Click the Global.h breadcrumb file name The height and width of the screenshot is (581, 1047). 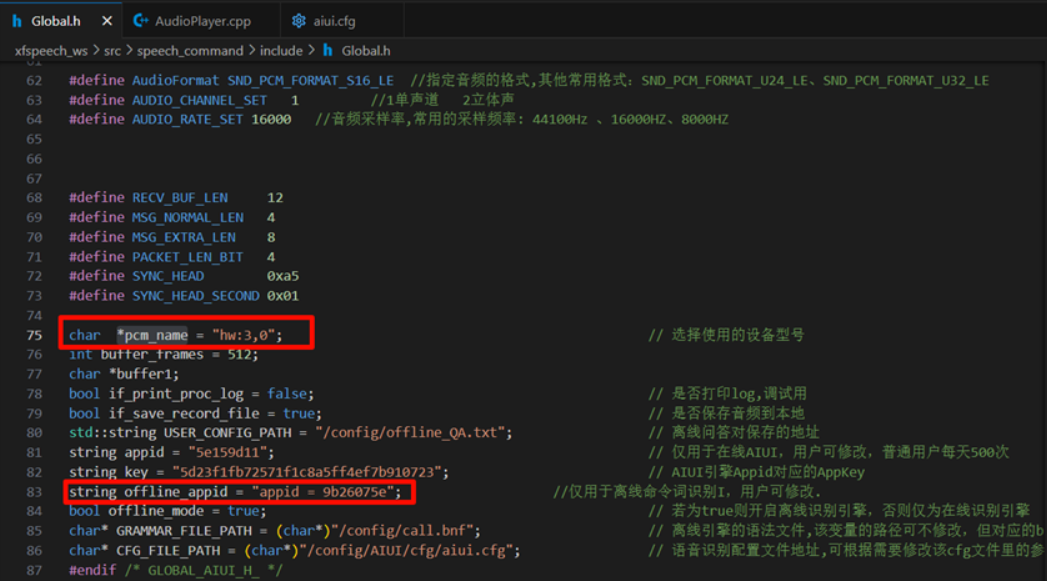[366, 50]
